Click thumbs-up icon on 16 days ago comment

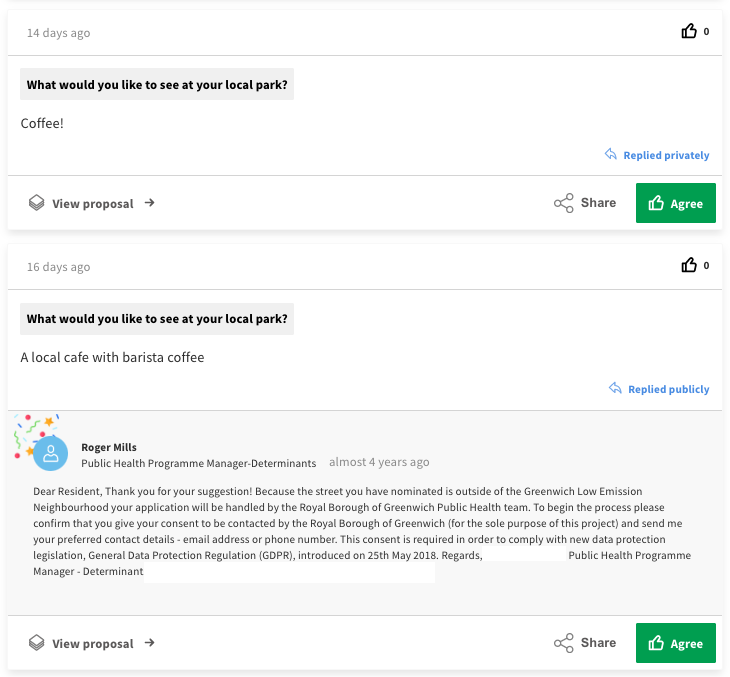pos(689,266)
